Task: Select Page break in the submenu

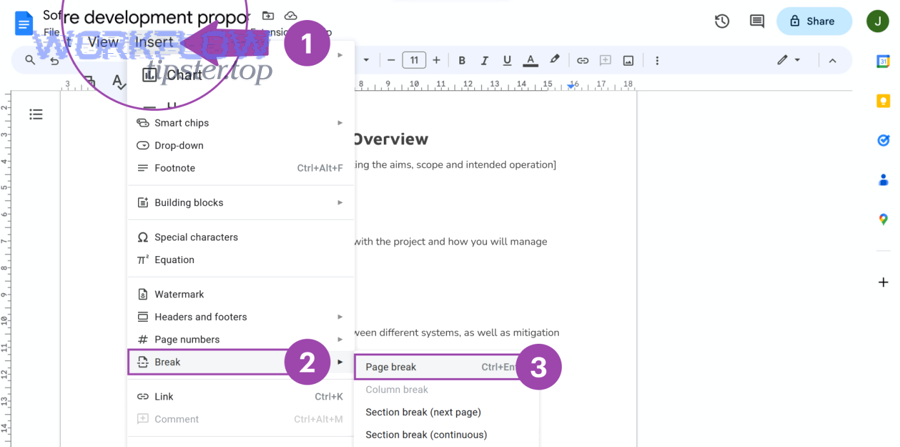Action: click(445, 367)
